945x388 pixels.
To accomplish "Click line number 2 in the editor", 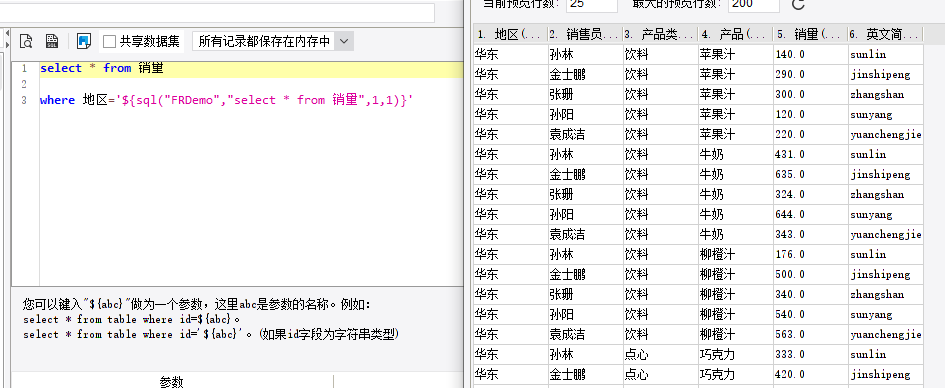I will (24, 84).
